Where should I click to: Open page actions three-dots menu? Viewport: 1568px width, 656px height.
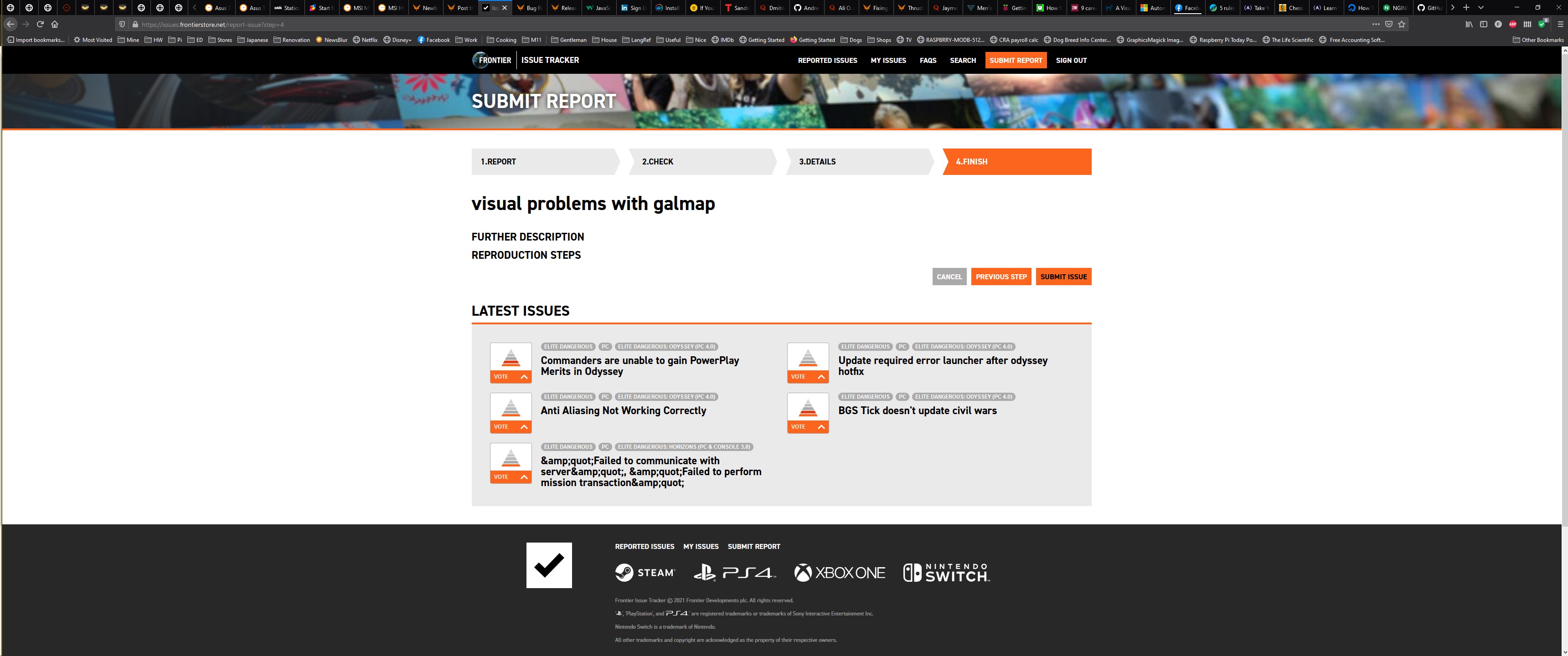(1376, 24)
